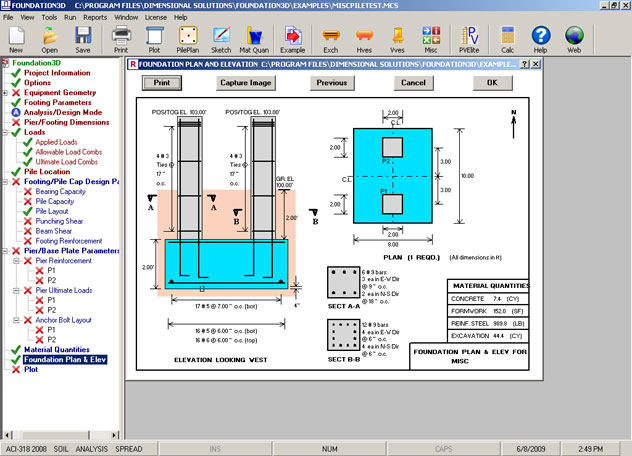Image resolution: width=632 pixels, height=456 pixels.
Task: Open the Tools menu
Action: click(49, 17)
